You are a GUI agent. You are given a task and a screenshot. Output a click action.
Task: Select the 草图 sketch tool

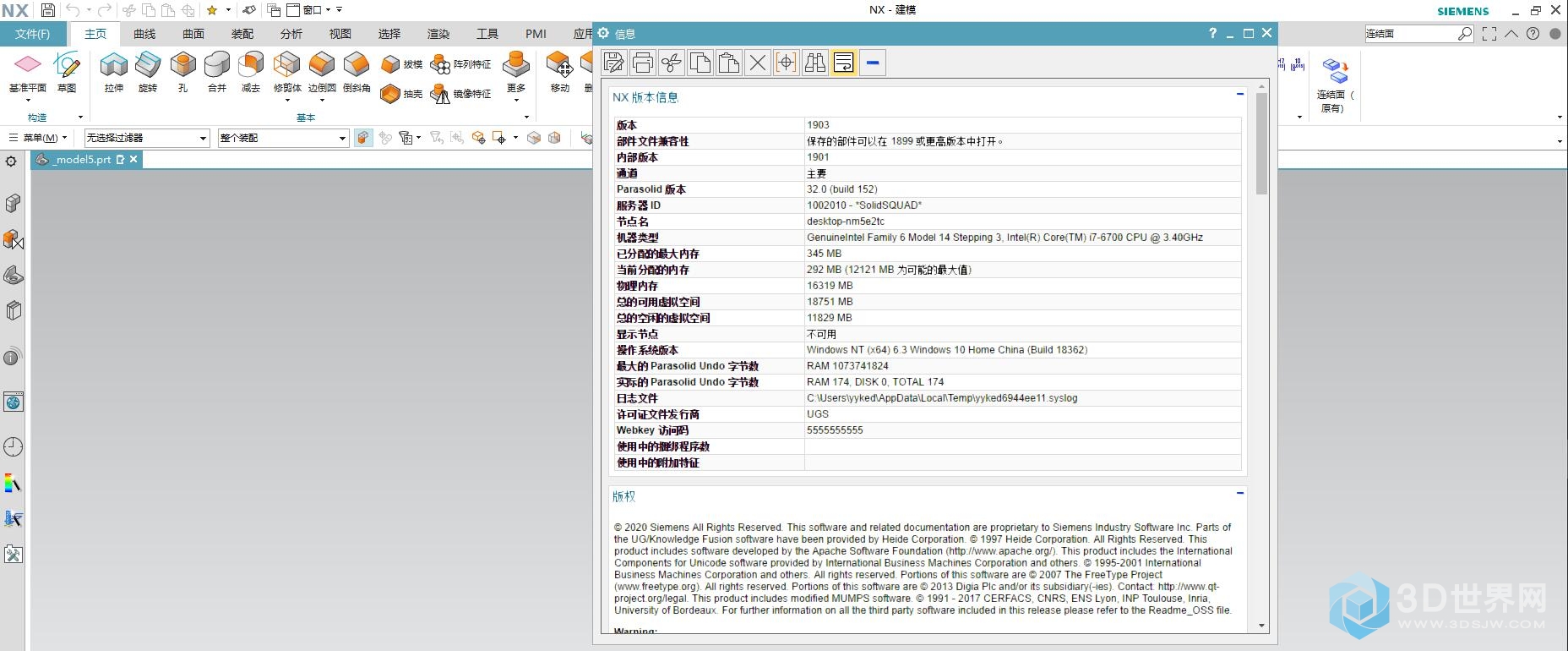click(x=67, y=73)
